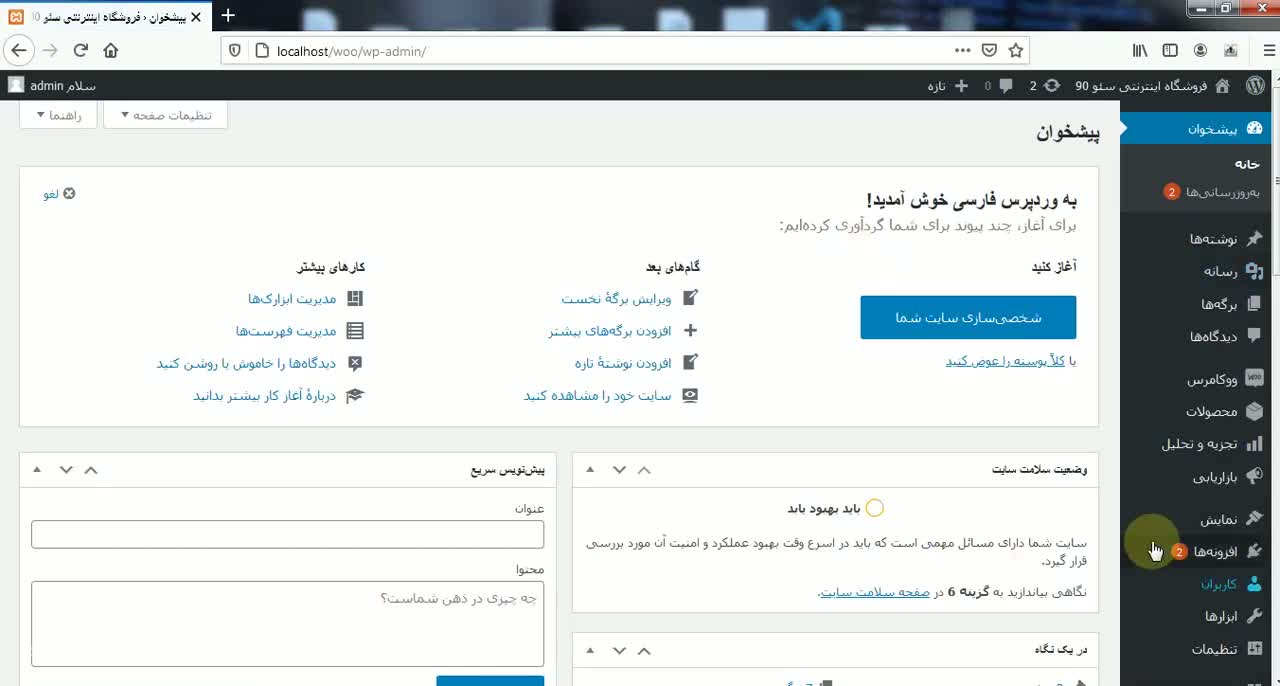Collapse the Quick Draft (پیش‌نویس سریع) widget
This screenshot has height=686, width=1280.
[91, 469]
